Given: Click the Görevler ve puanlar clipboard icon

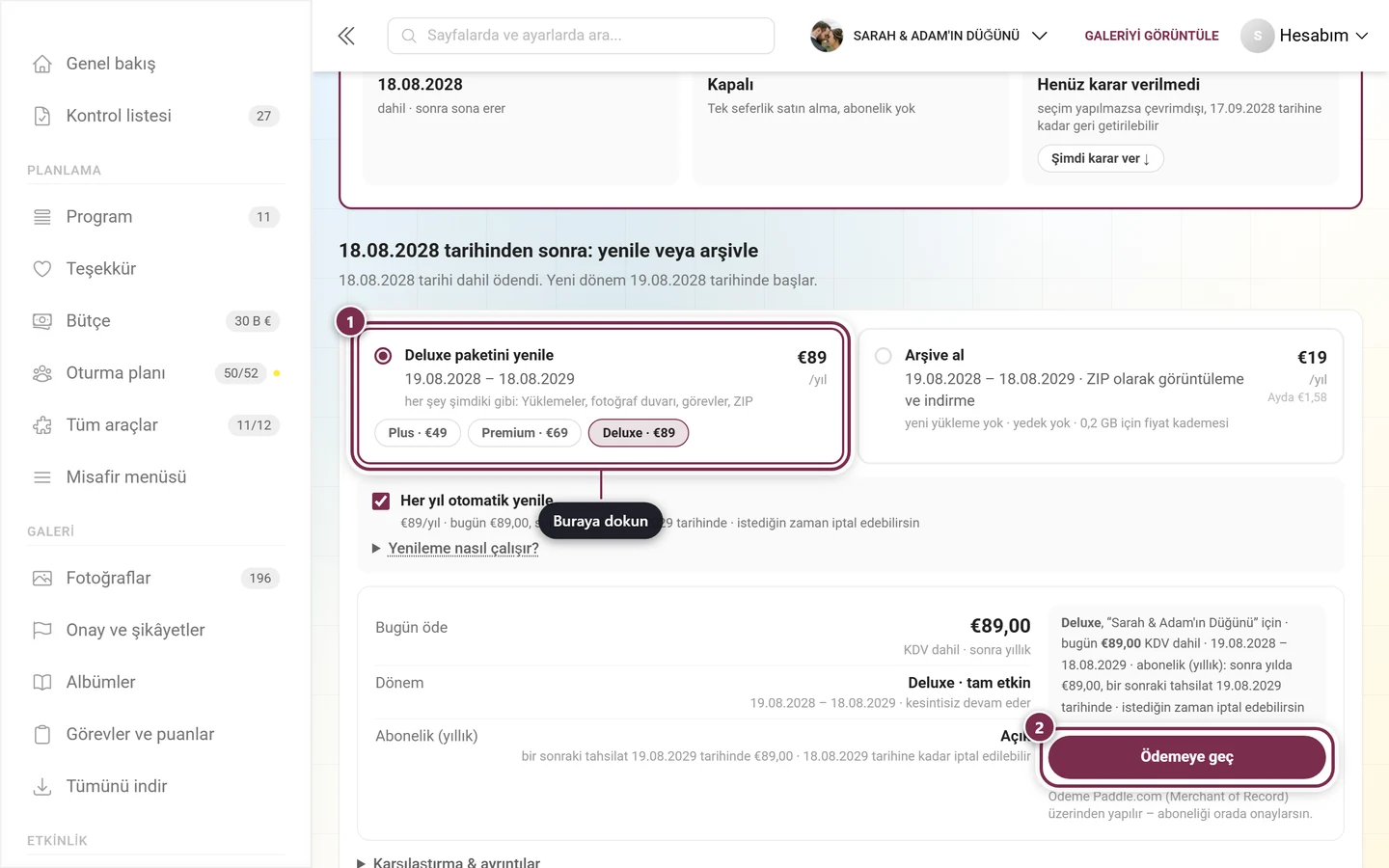Looking at the screenshot, I should (42, 735).
